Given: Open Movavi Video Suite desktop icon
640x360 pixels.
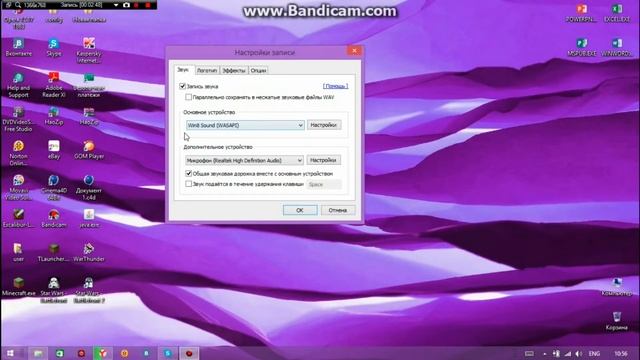Looking at the screenshot, I should pos(18,188).
